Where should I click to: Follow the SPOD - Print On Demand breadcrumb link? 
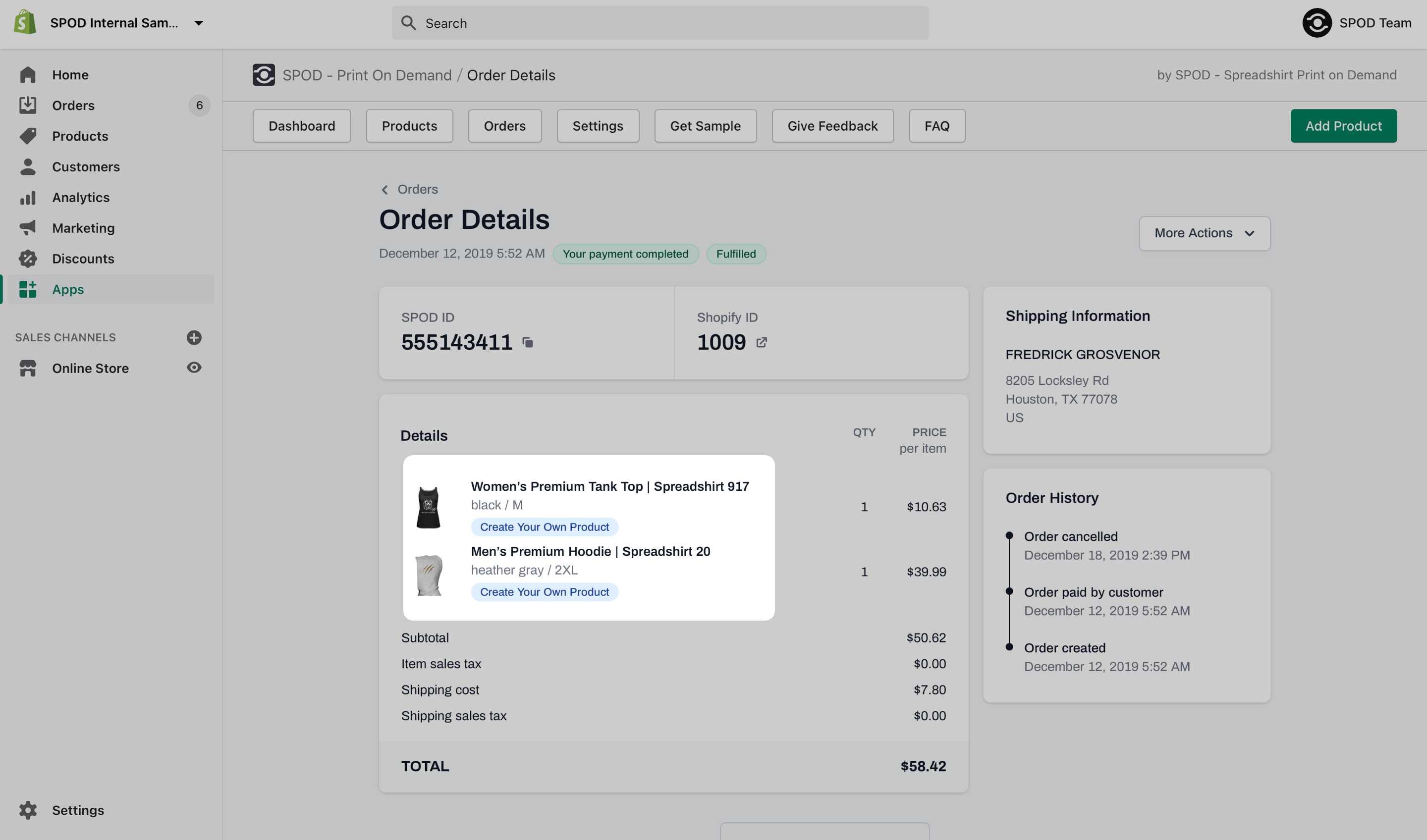(x=367, y=75)
